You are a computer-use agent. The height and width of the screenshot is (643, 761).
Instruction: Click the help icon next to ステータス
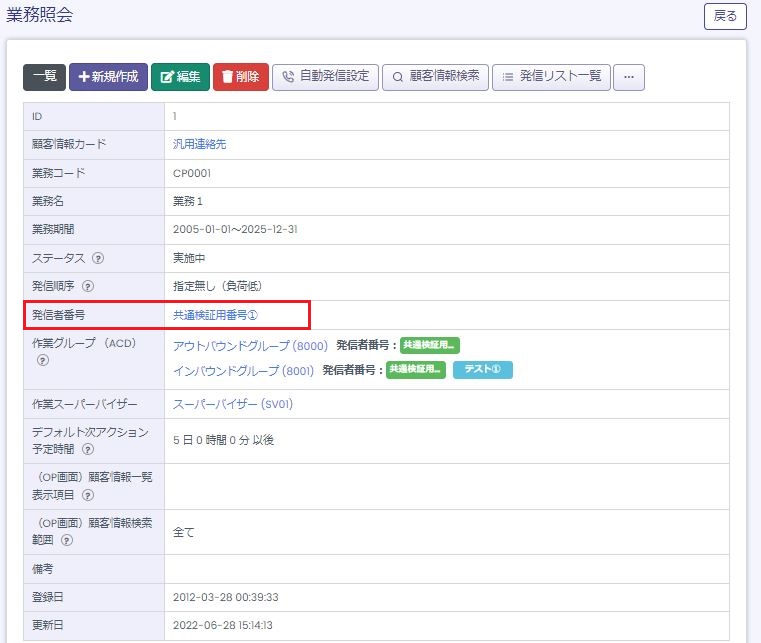click(x=98, y=258)
